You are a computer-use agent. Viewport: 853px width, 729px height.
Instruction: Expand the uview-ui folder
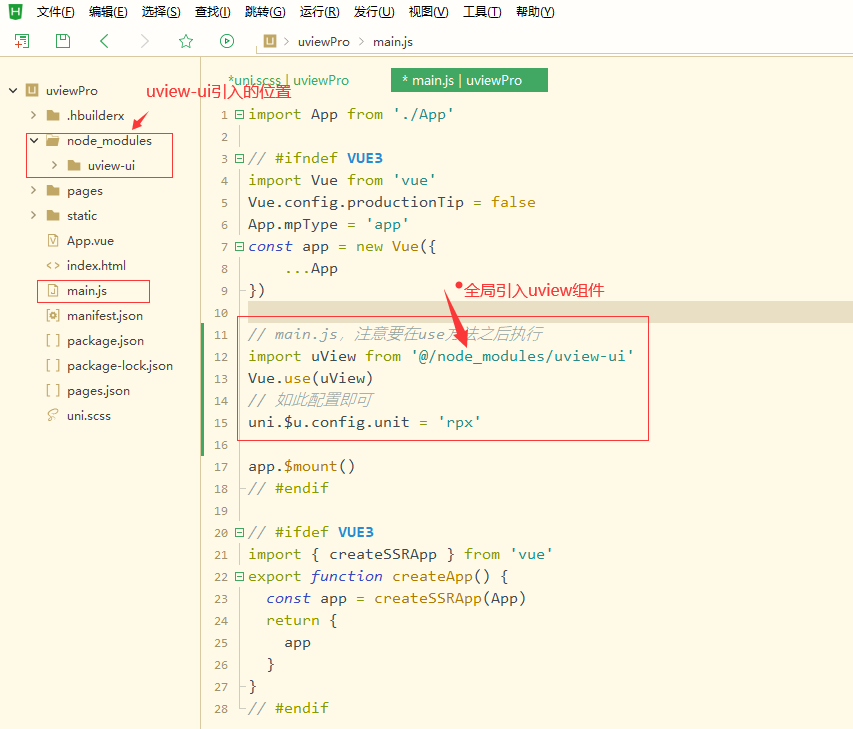tap(54, 165)
